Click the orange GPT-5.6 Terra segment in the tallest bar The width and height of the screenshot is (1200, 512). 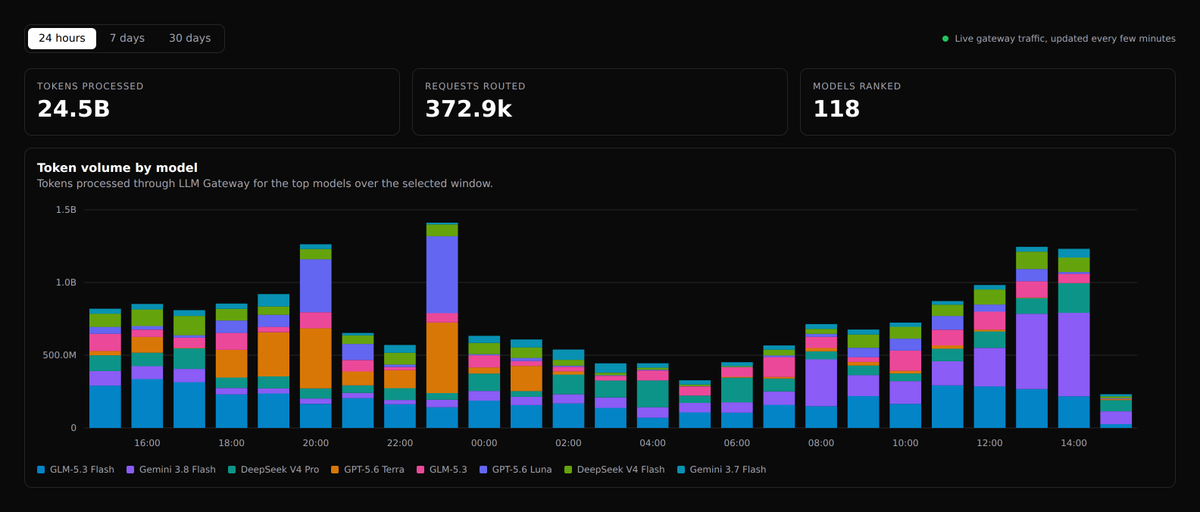(442, 358)
